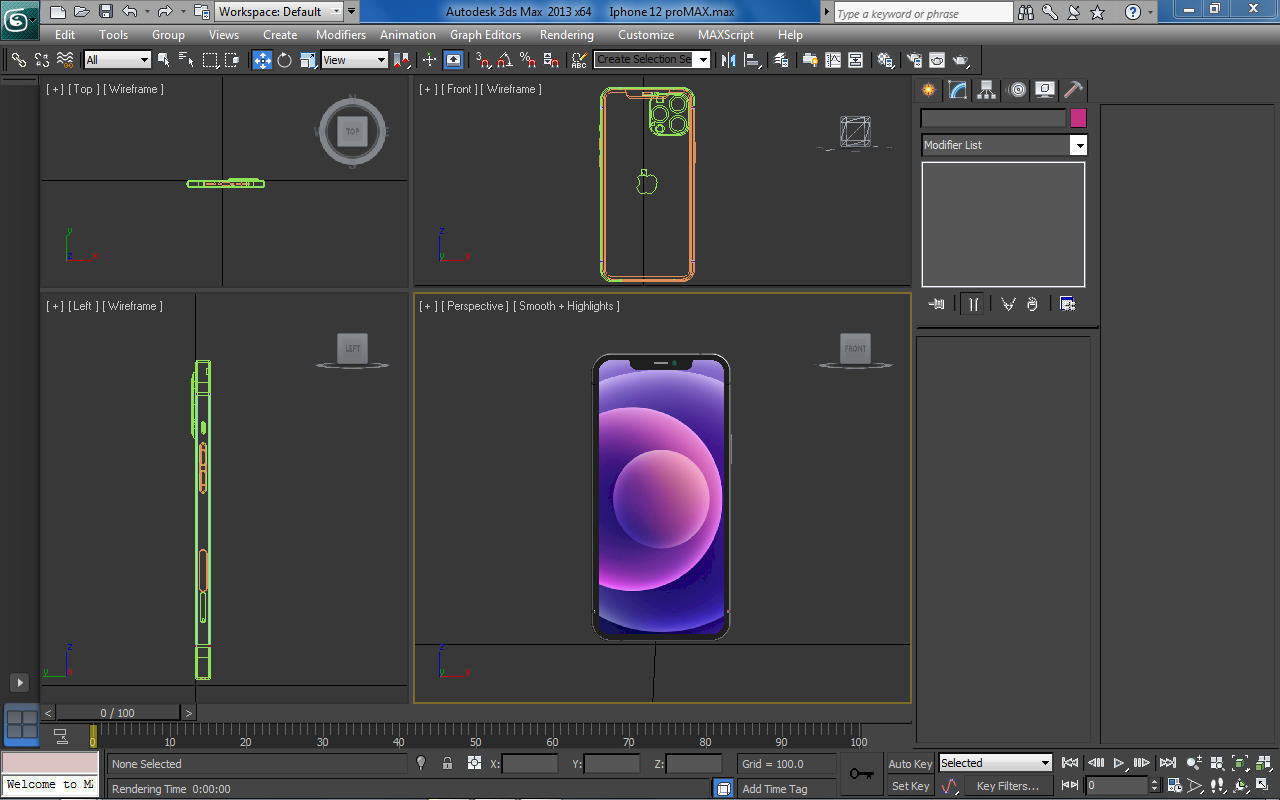
Task: Toggle Show End Result in modifier panel
Action: pos(972,304)
